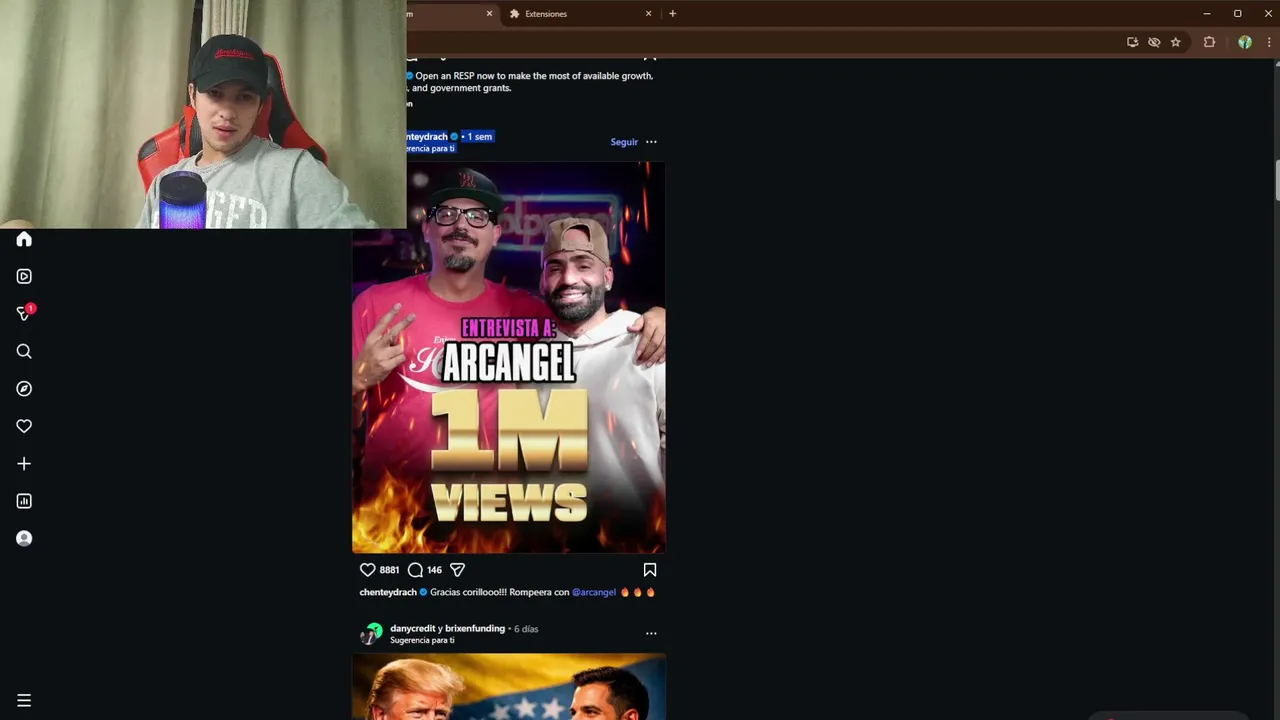This screenshot has width=1280, height=720.
Task: Create new post plus icon
Action: point(24,464)
